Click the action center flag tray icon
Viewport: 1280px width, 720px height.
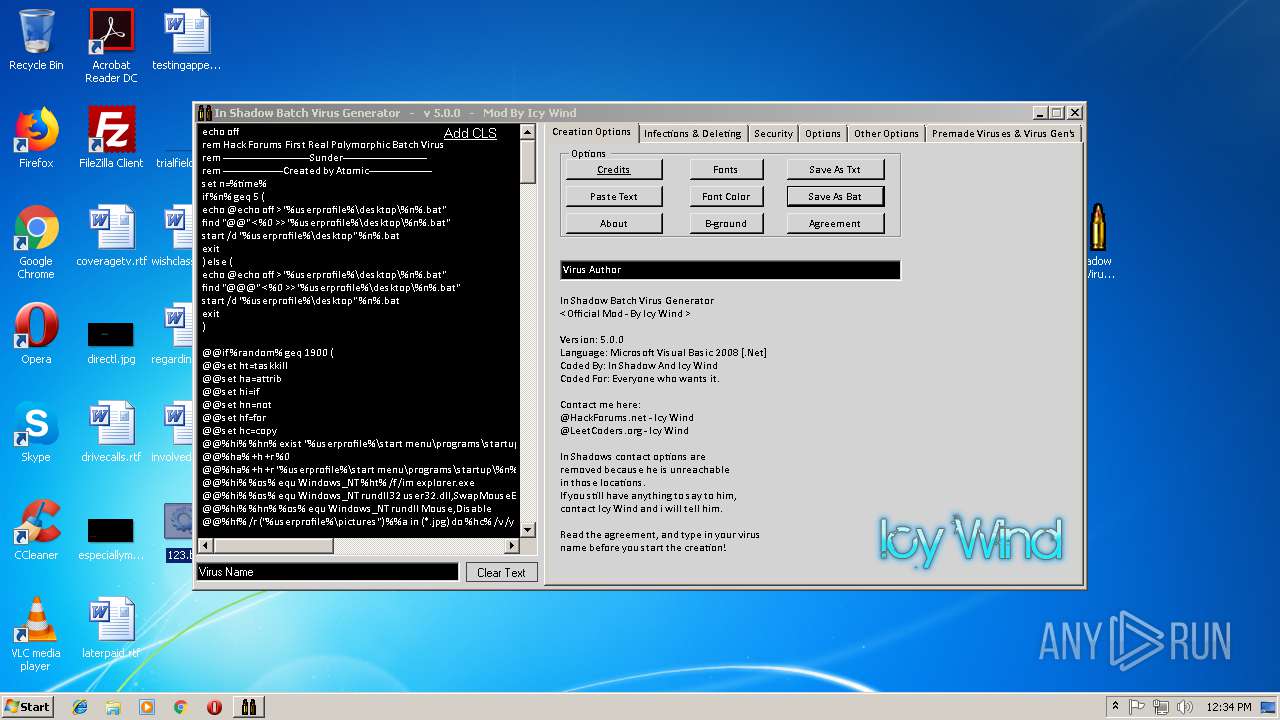point(1138,707)
